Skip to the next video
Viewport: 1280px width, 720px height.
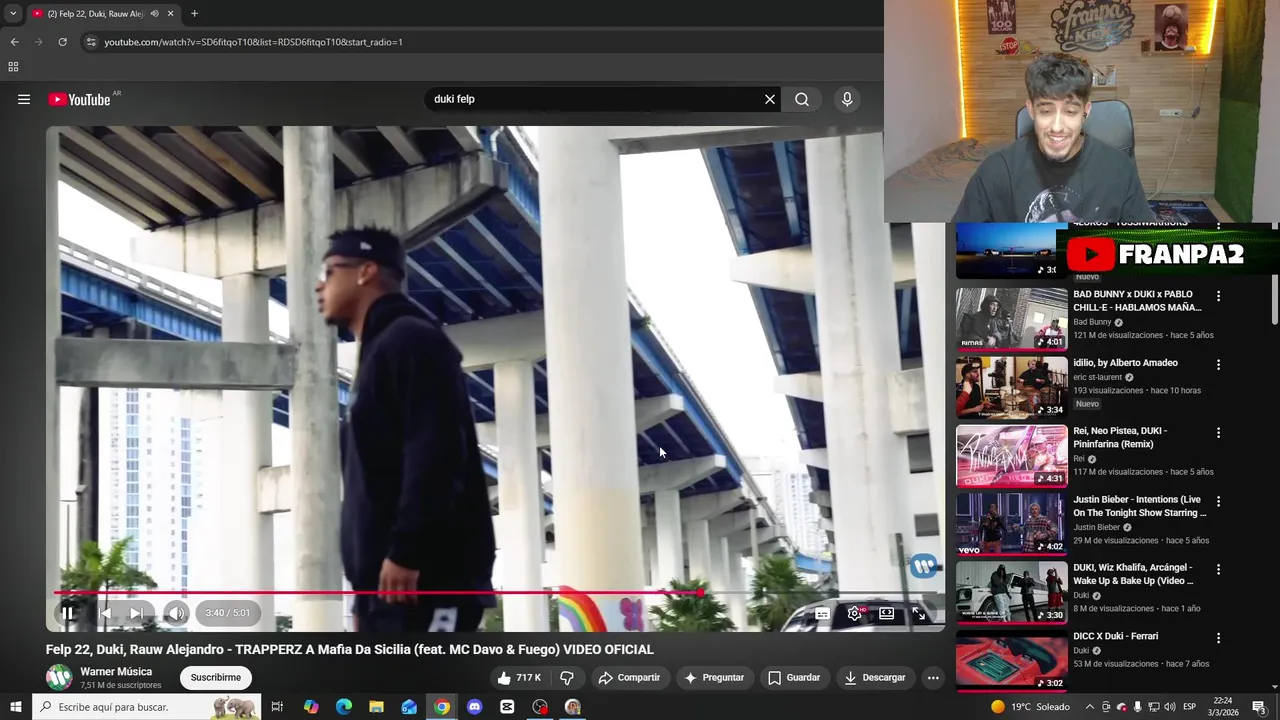click(137, 613)
